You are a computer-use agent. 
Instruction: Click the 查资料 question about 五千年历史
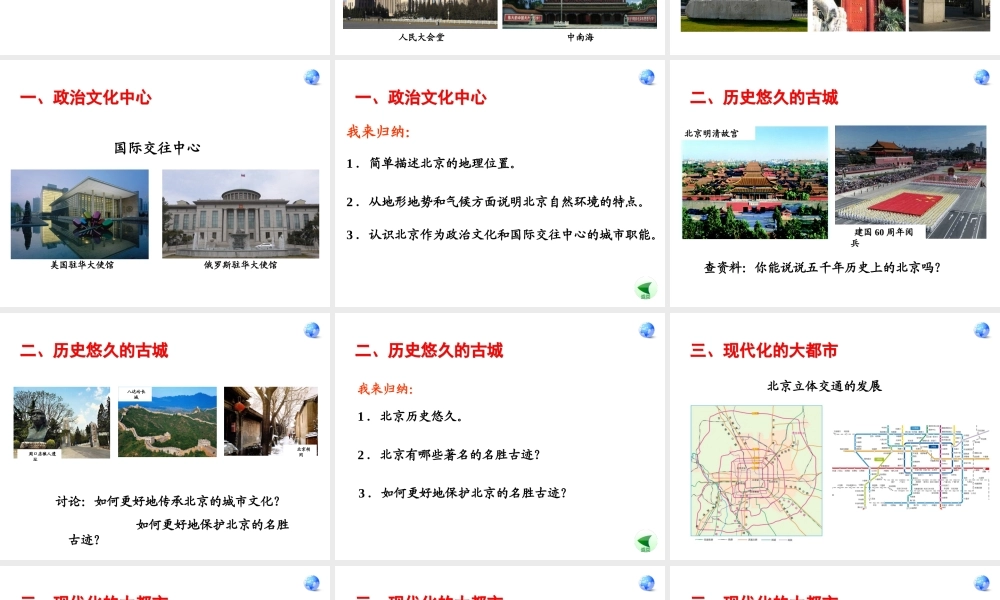pos(822,268)
